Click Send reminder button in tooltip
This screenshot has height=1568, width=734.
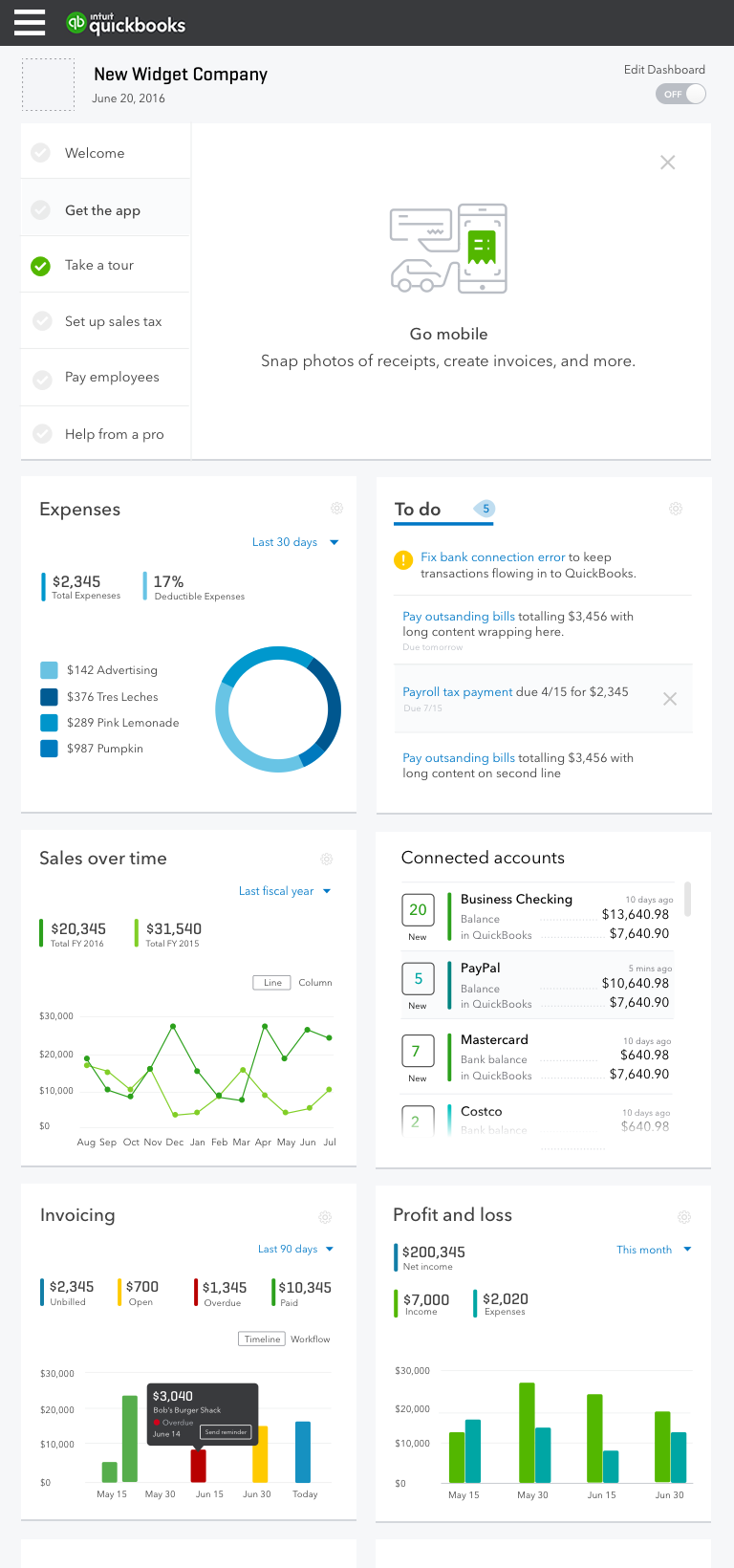tap(227, 1432)
